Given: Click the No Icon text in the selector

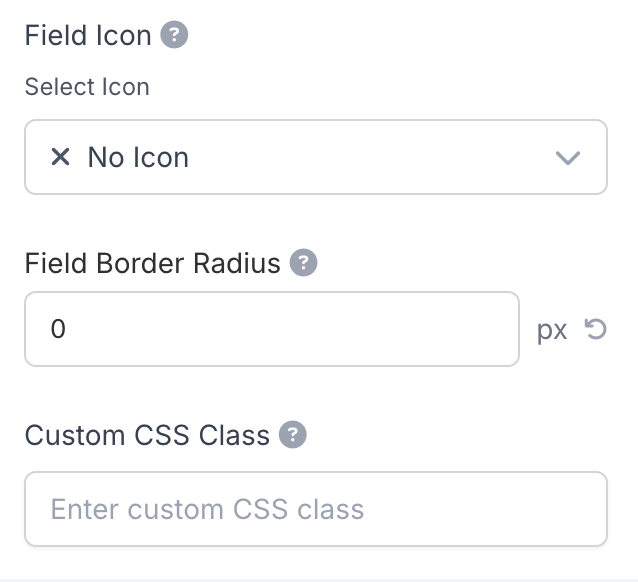Looking at the screenshot, I should [x=138, y=157].
